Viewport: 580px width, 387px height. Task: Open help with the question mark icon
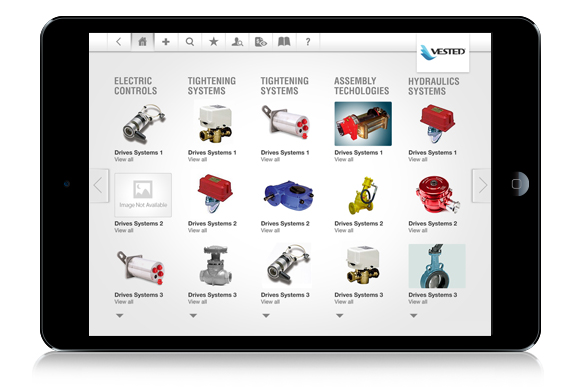tap(308, 42)
